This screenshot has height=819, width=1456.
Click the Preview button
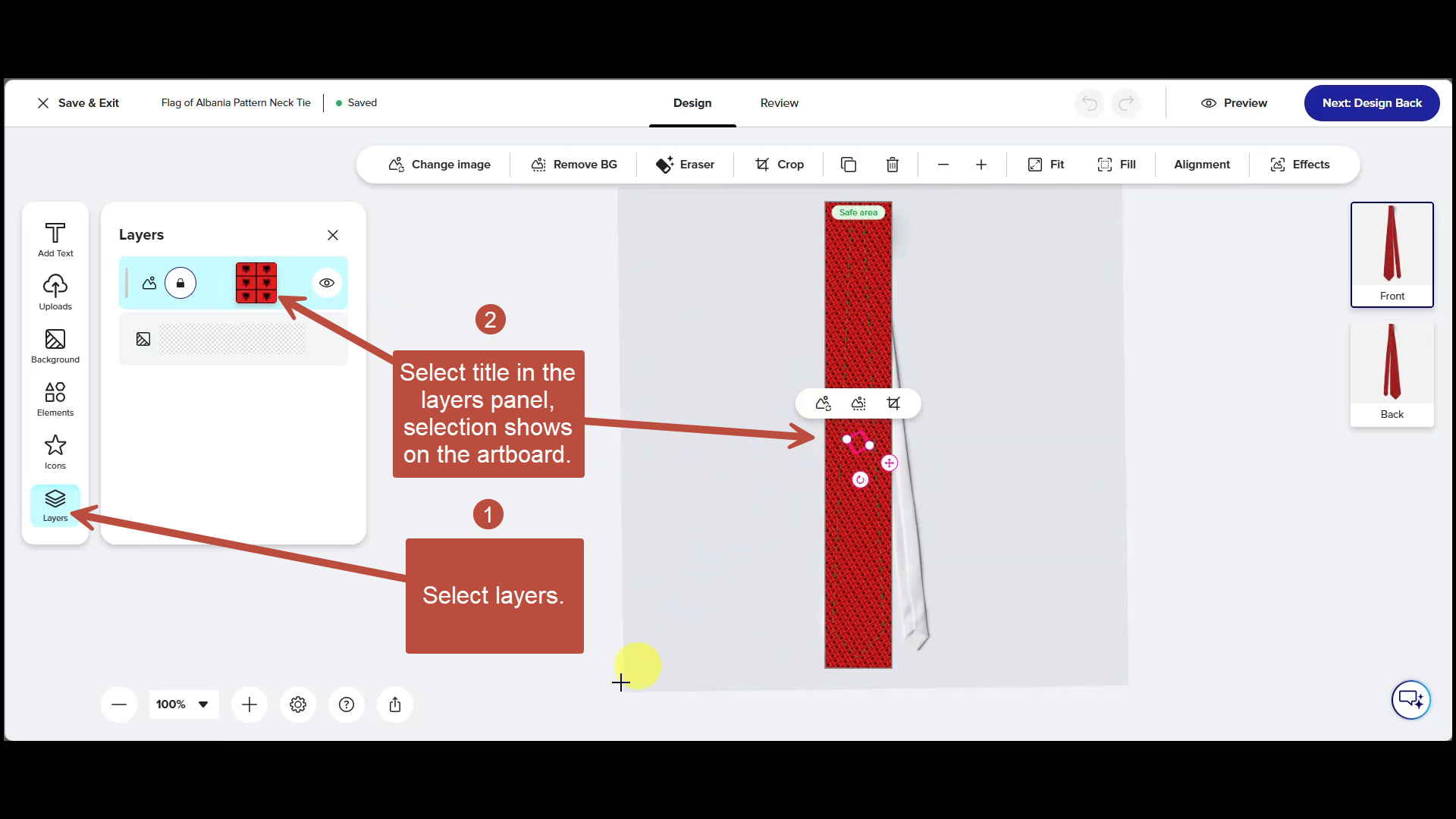(x=1234, y=103)
